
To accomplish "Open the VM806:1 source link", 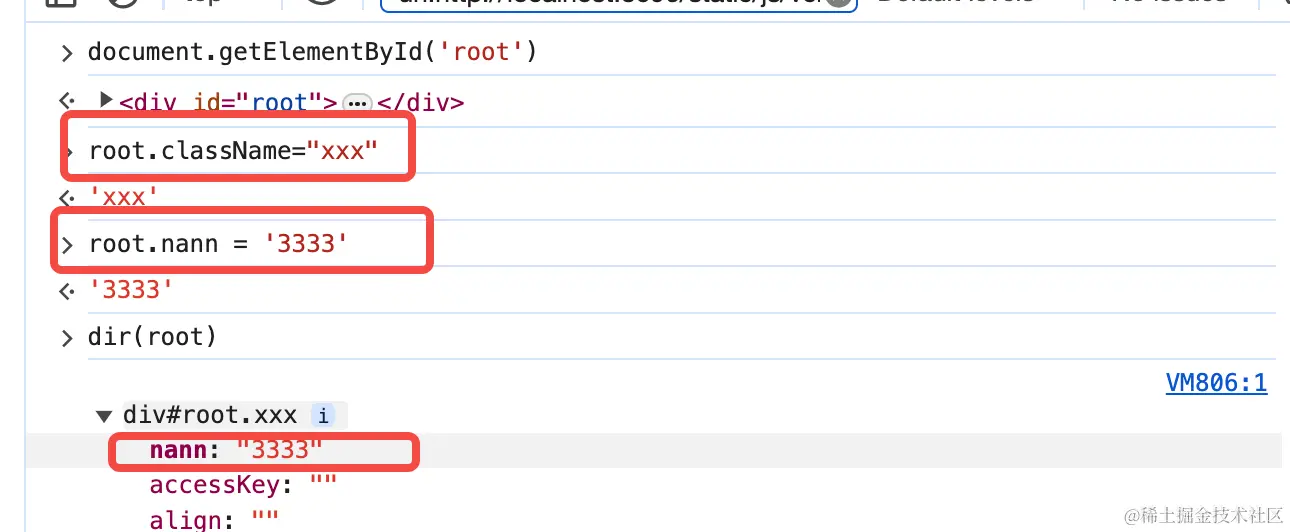I will click(1216, 383).
